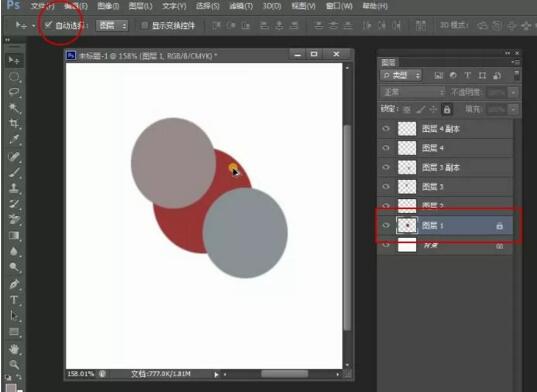The width and height of the screenshot is (537, 392).
Task: Select the Zoom tool in the toolbox
Action: (14, 365)
